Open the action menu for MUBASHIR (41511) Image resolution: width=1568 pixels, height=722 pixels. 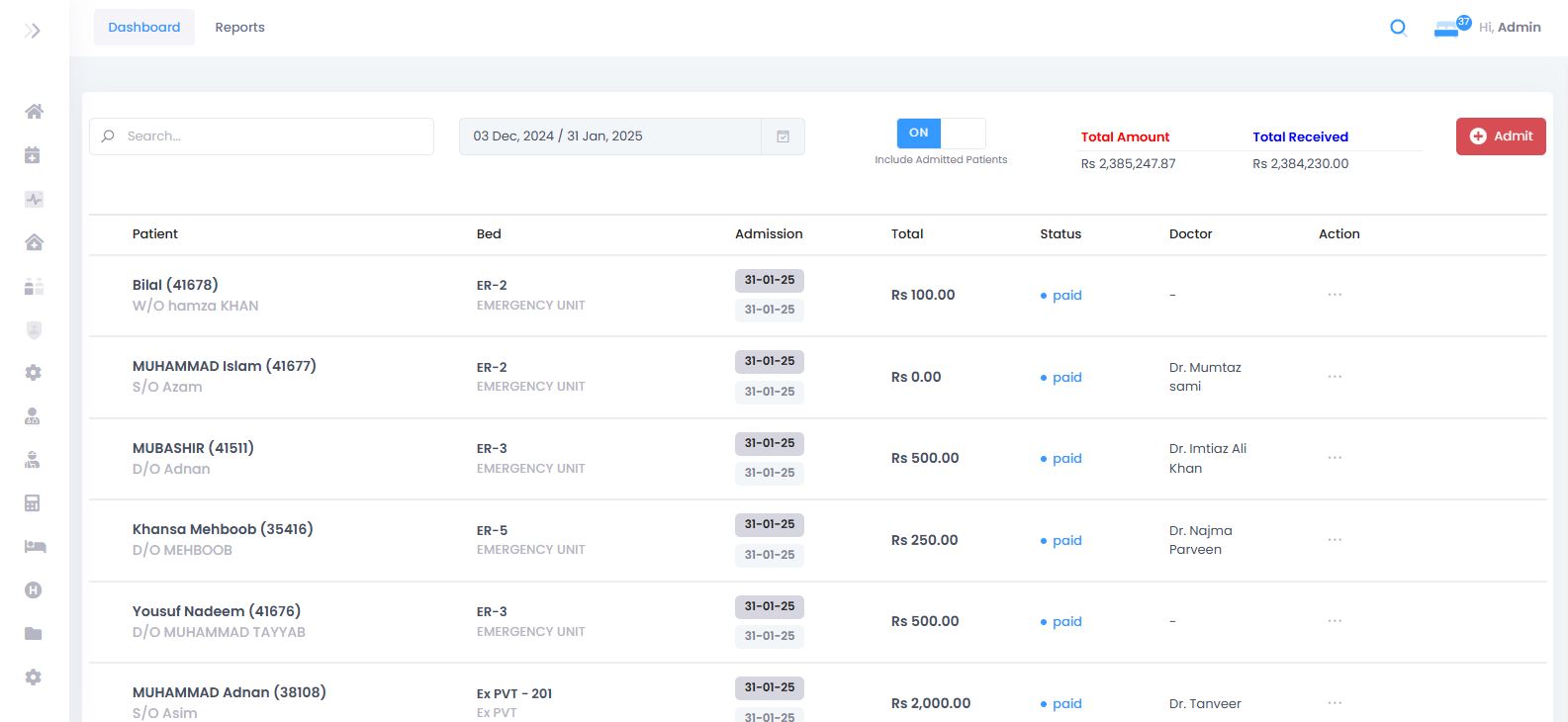1335,458
